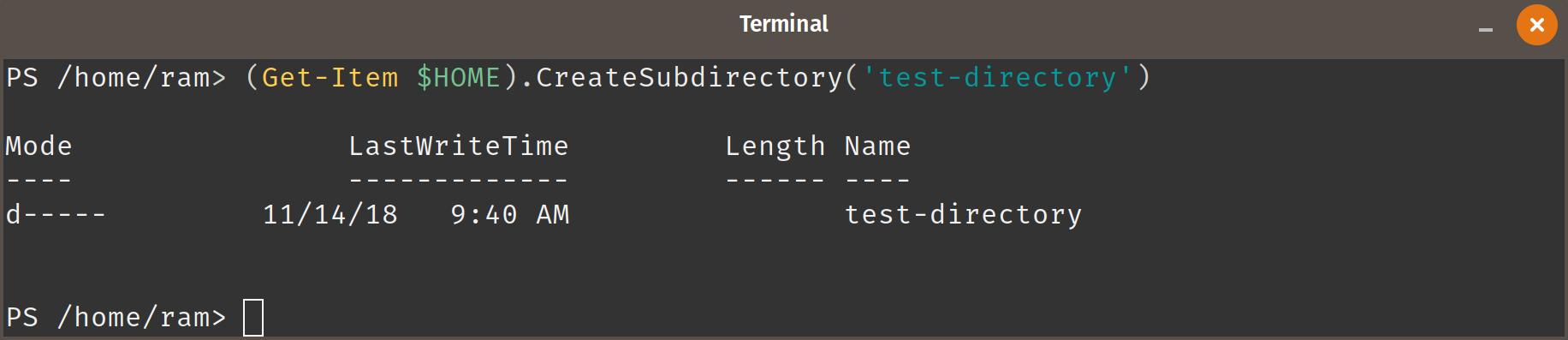Click test-directory in the output row
This screenshot has width=1568, height=340.
[964, 215]
